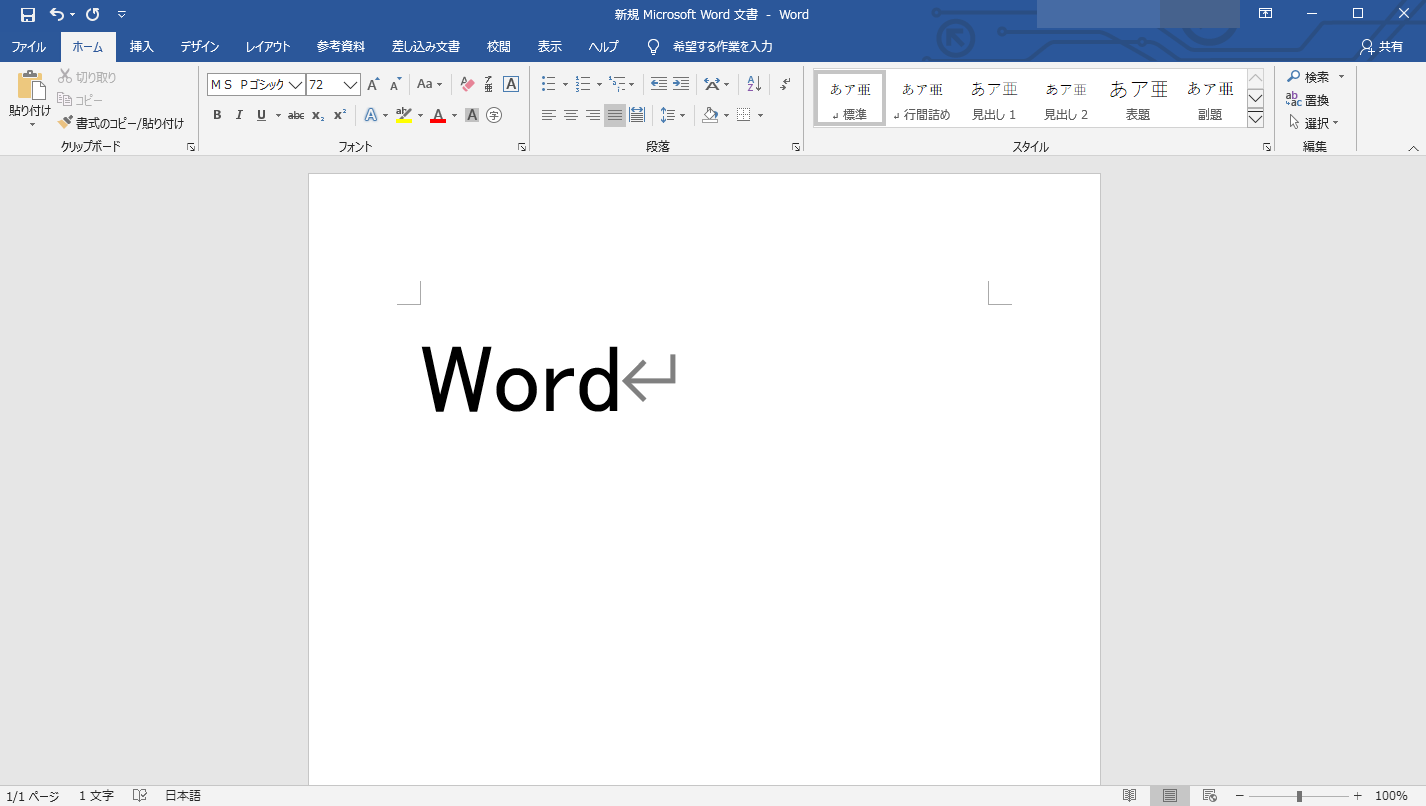
Task: Click コピー (Copy) in clipboard group
Action: [80, 100]
